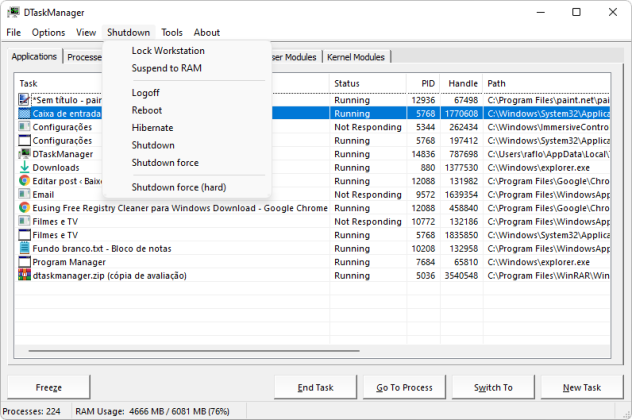Viewport: 632px width, 420px height.
Task: Switch to the Applications tab
Action: click(34, 56)
